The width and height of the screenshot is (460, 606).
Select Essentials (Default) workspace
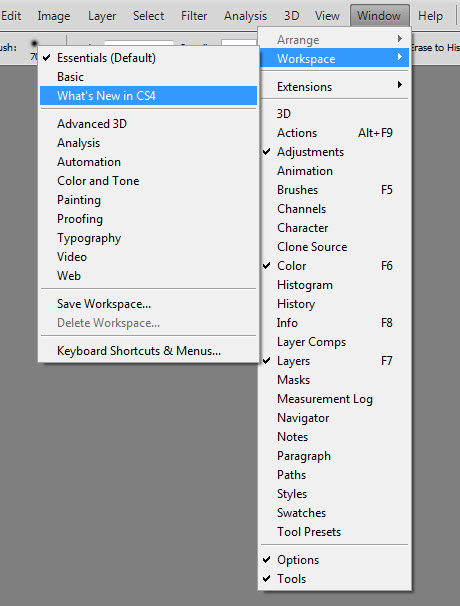(x=148, y=58)
